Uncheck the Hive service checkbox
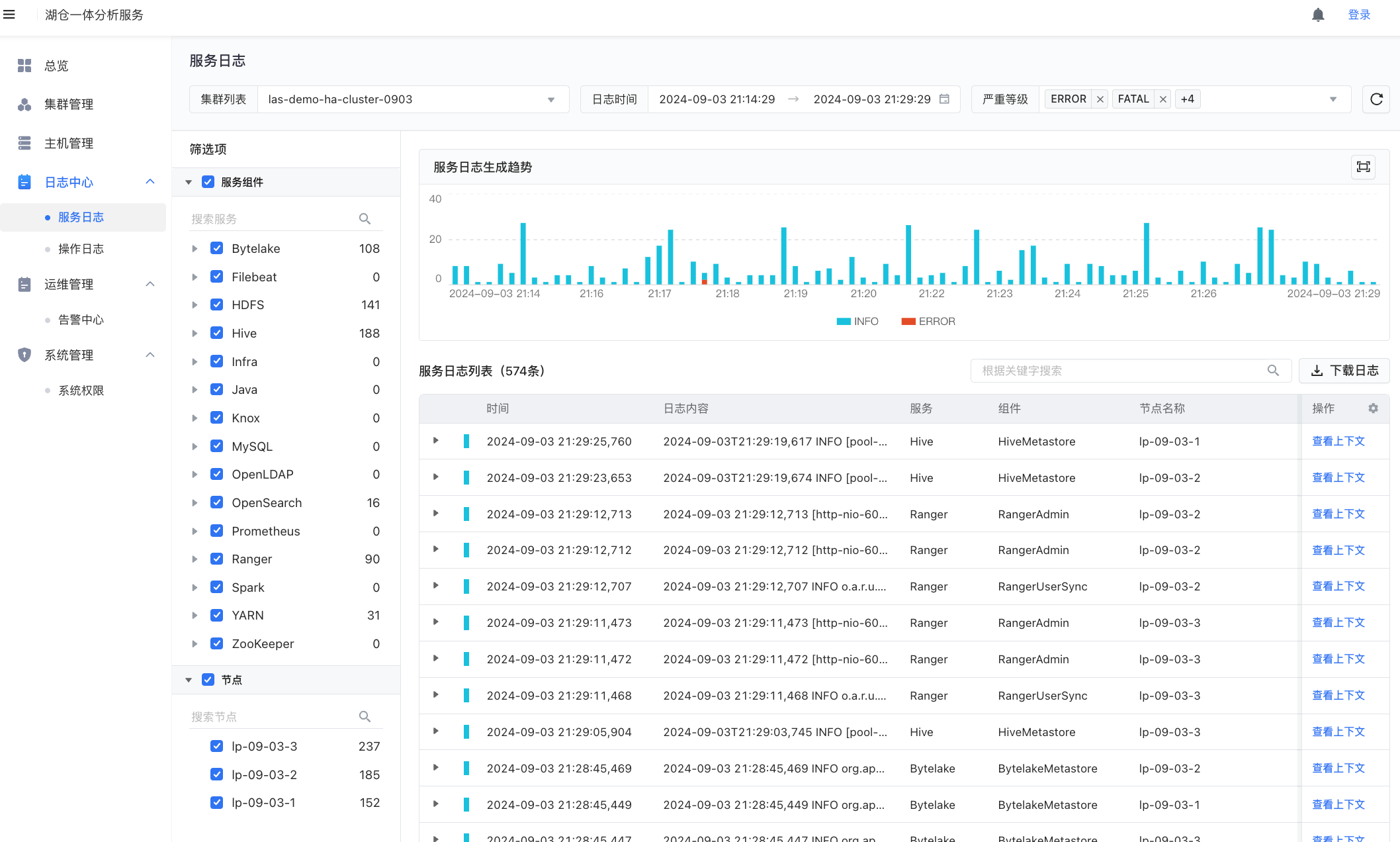This screenshot has height=842, width=1400. click(216, 333)
